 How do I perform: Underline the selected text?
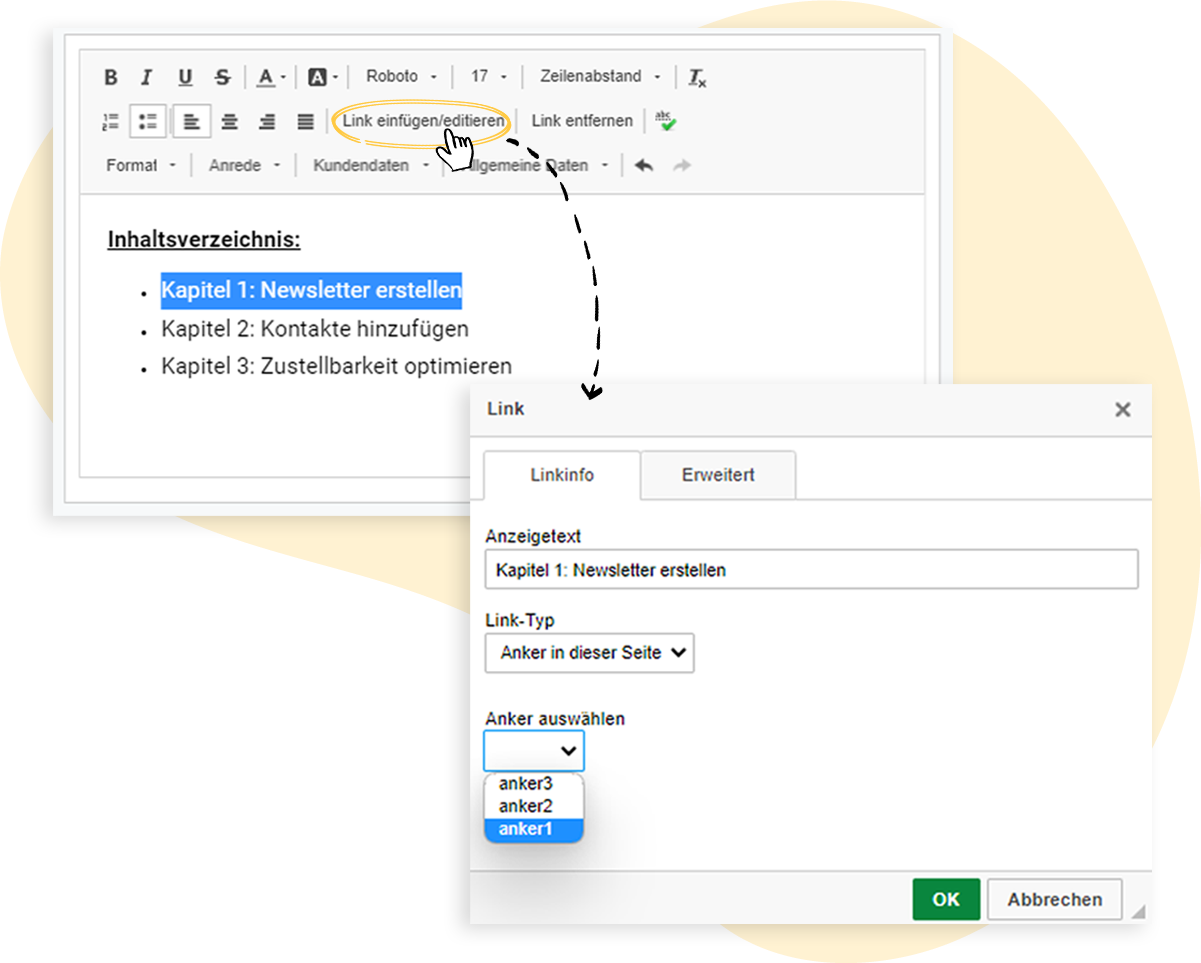tap(185, 77)
